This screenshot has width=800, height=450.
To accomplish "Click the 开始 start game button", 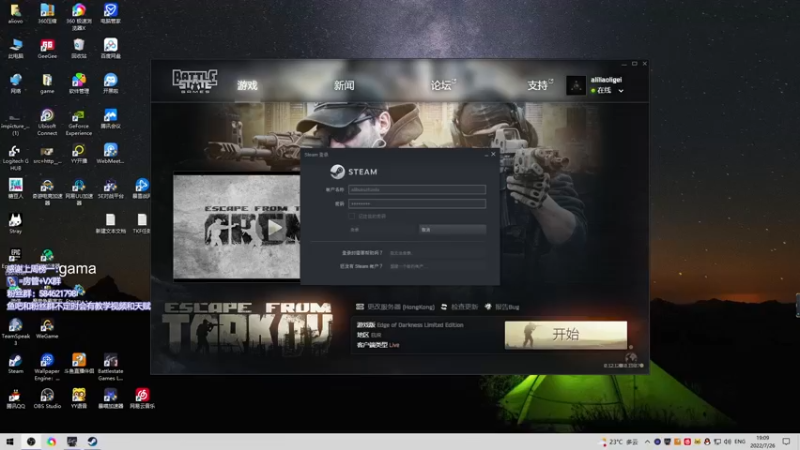I will coord(566,335).
